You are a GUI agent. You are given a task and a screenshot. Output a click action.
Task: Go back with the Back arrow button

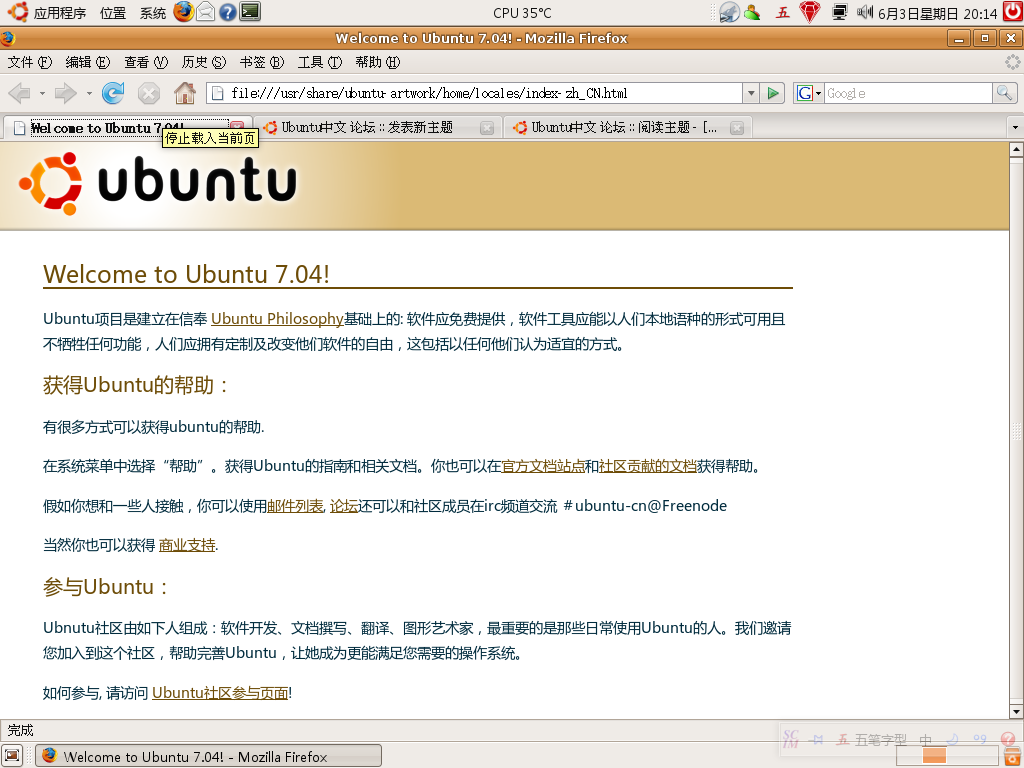[x=20, y=93]
